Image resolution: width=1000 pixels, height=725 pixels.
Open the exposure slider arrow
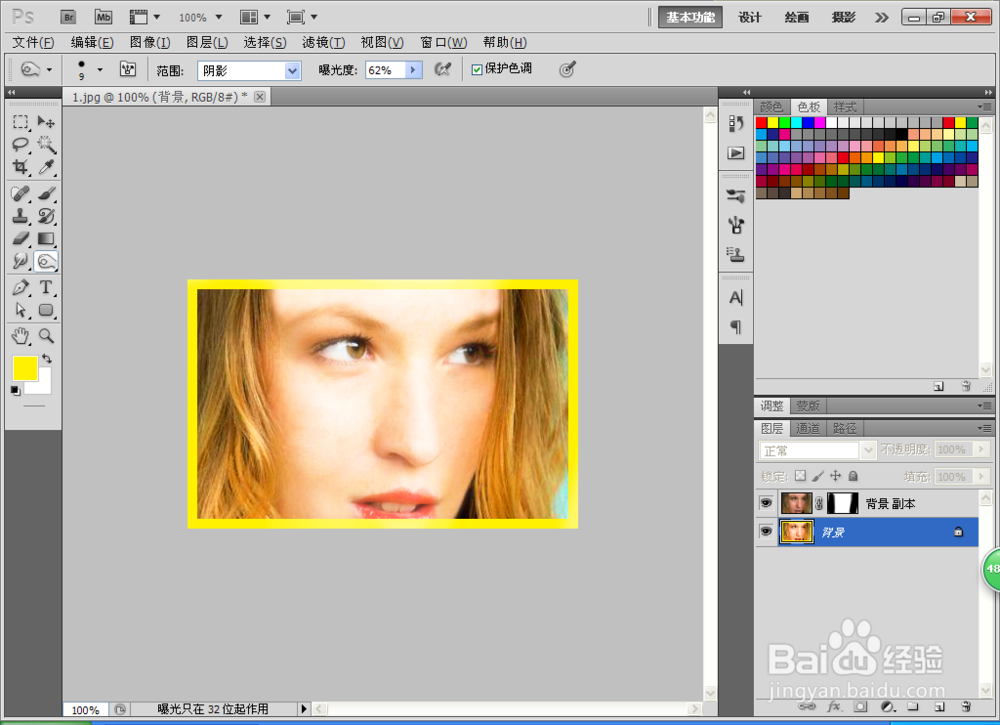click(x=413, y=70)
